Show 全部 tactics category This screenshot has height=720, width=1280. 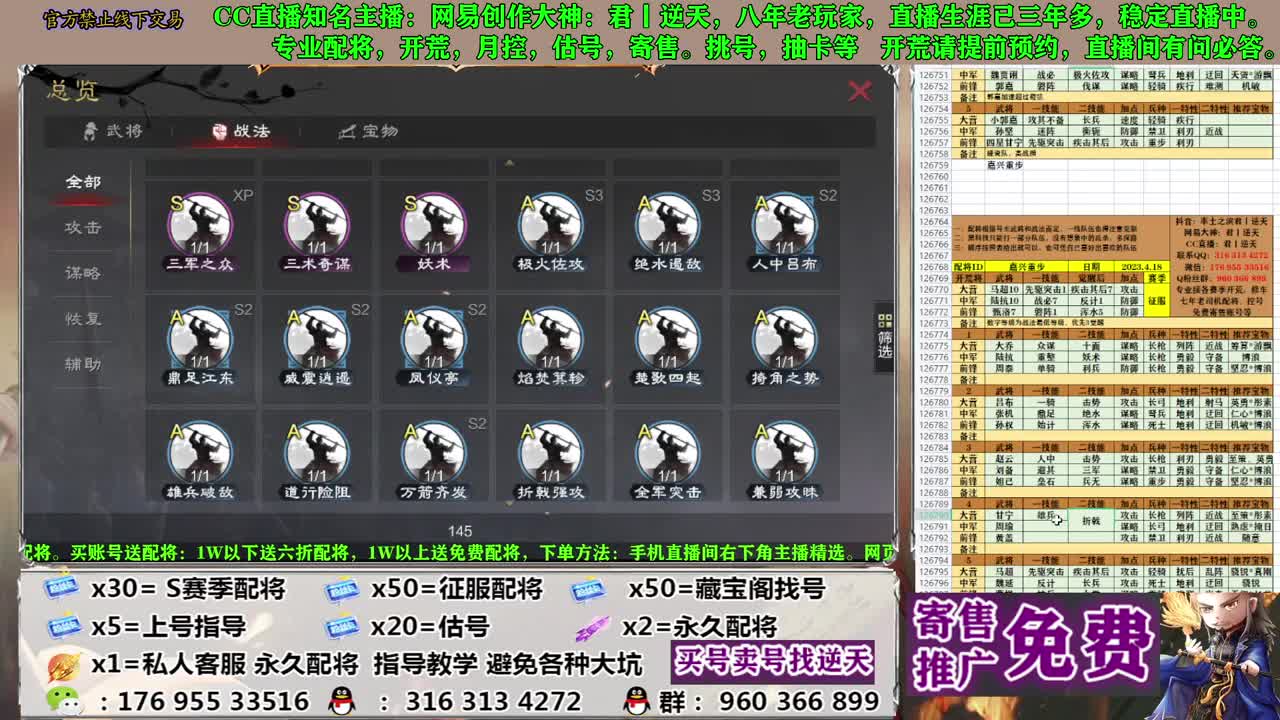tap(83, 182)
